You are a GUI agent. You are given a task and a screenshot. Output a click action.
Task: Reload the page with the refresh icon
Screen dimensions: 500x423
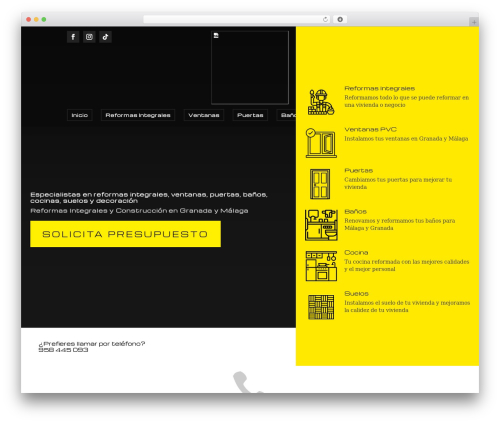[326, 19]
